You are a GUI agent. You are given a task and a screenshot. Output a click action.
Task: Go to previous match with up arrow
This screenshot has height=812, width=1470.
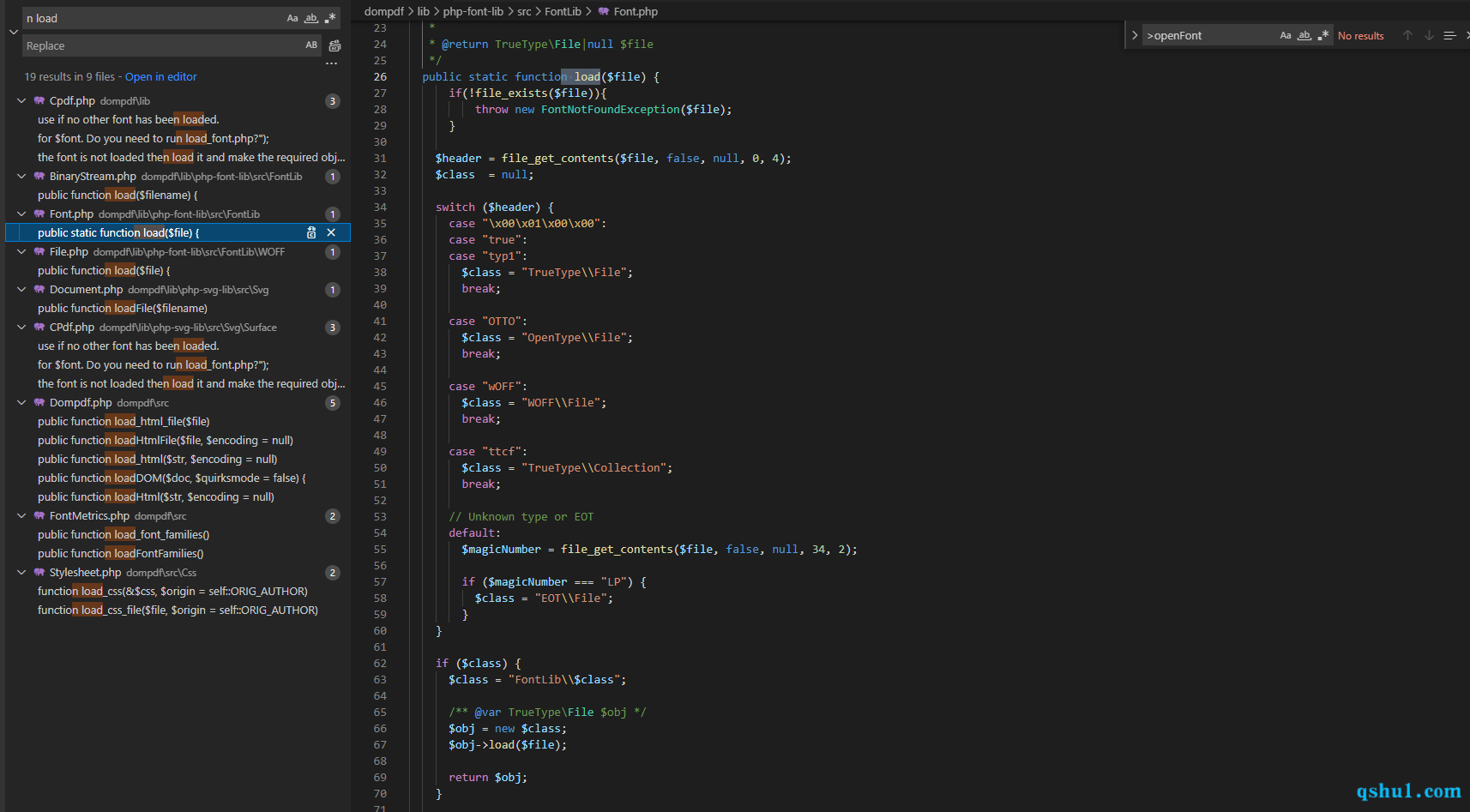(1407, 35)
